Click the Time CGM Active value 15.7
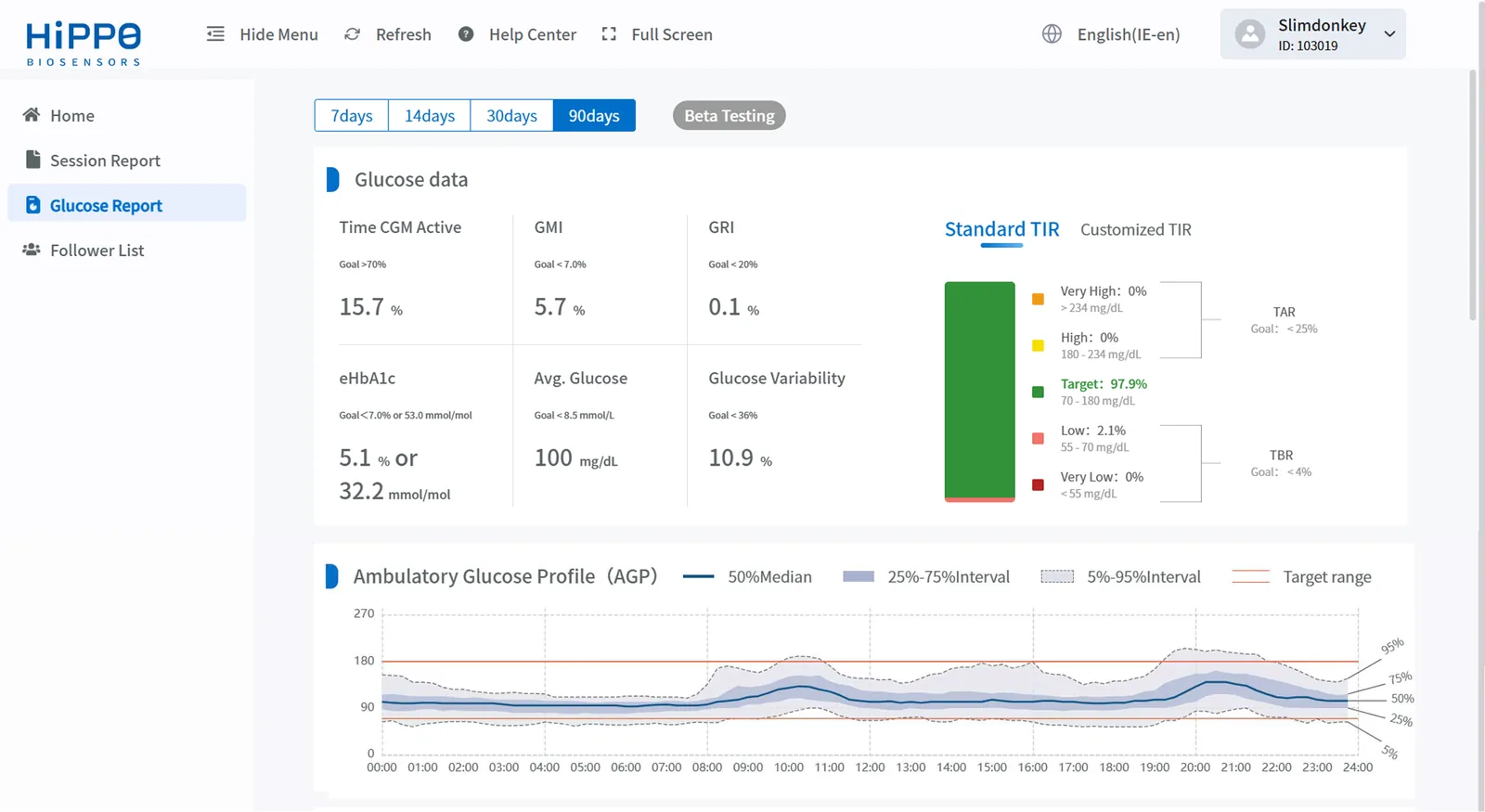The width and height of the screenshot is (1485, 812). (x=361, y=306)
